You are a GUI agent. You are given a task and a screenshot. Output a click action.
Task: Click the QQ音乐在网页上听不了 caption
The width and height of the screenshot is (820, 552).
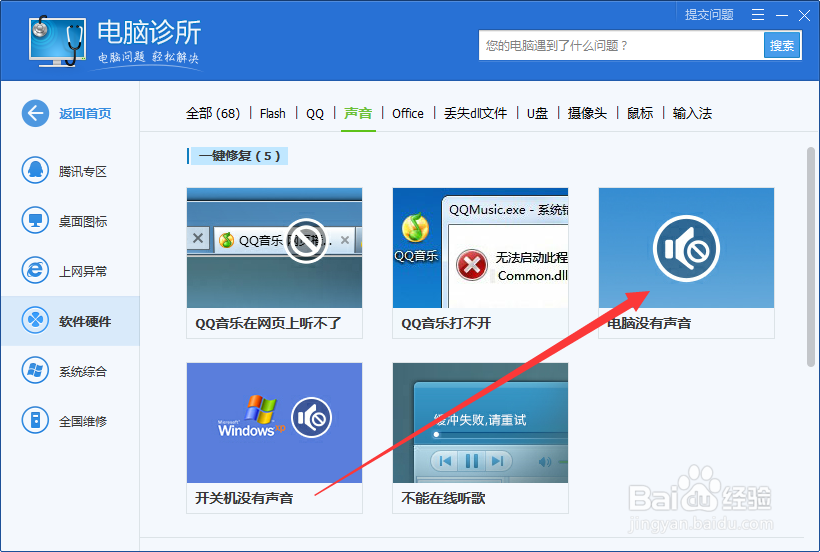[x=268, y=323]
